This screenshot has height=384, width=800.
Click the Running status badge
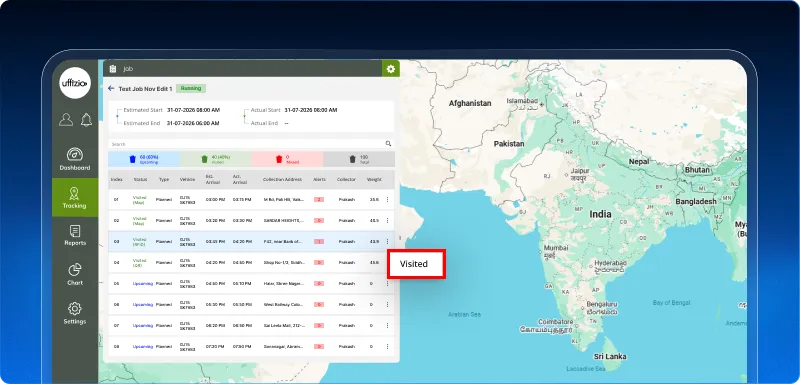tap(191, 88)
